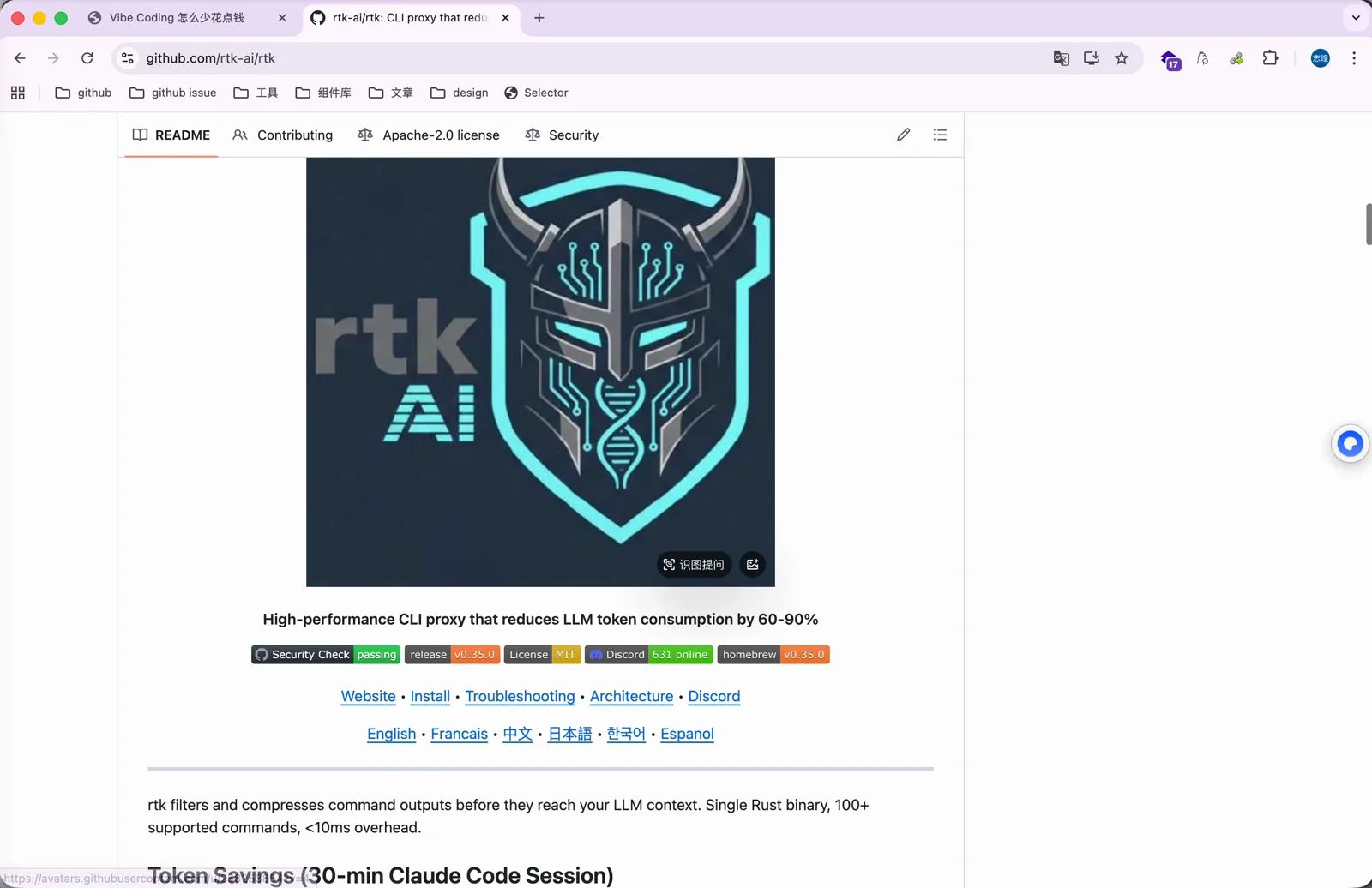Screen dimensions: 1372x888
Task: Select the Security tab
Action: [x=562, y=135]
